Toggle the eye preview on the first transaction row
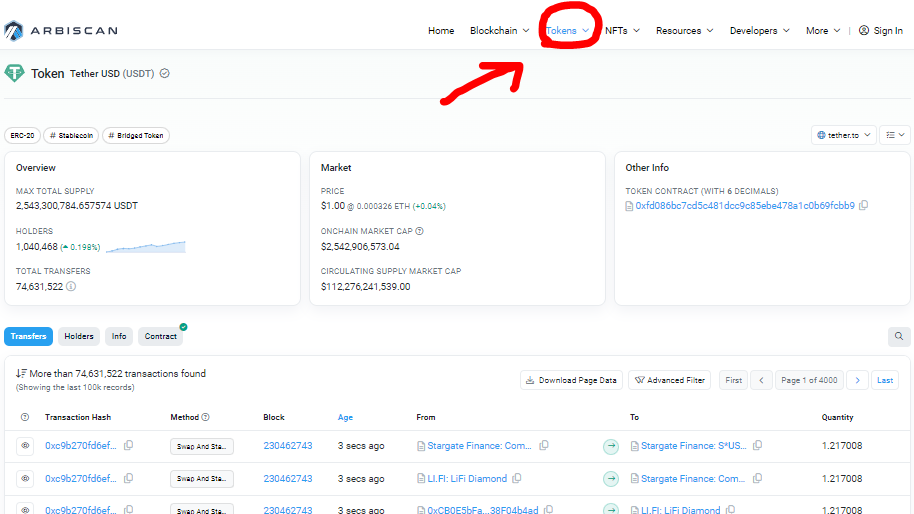Image resolution: width=914 pixels, height=514 pixels. tap(25, 446)
